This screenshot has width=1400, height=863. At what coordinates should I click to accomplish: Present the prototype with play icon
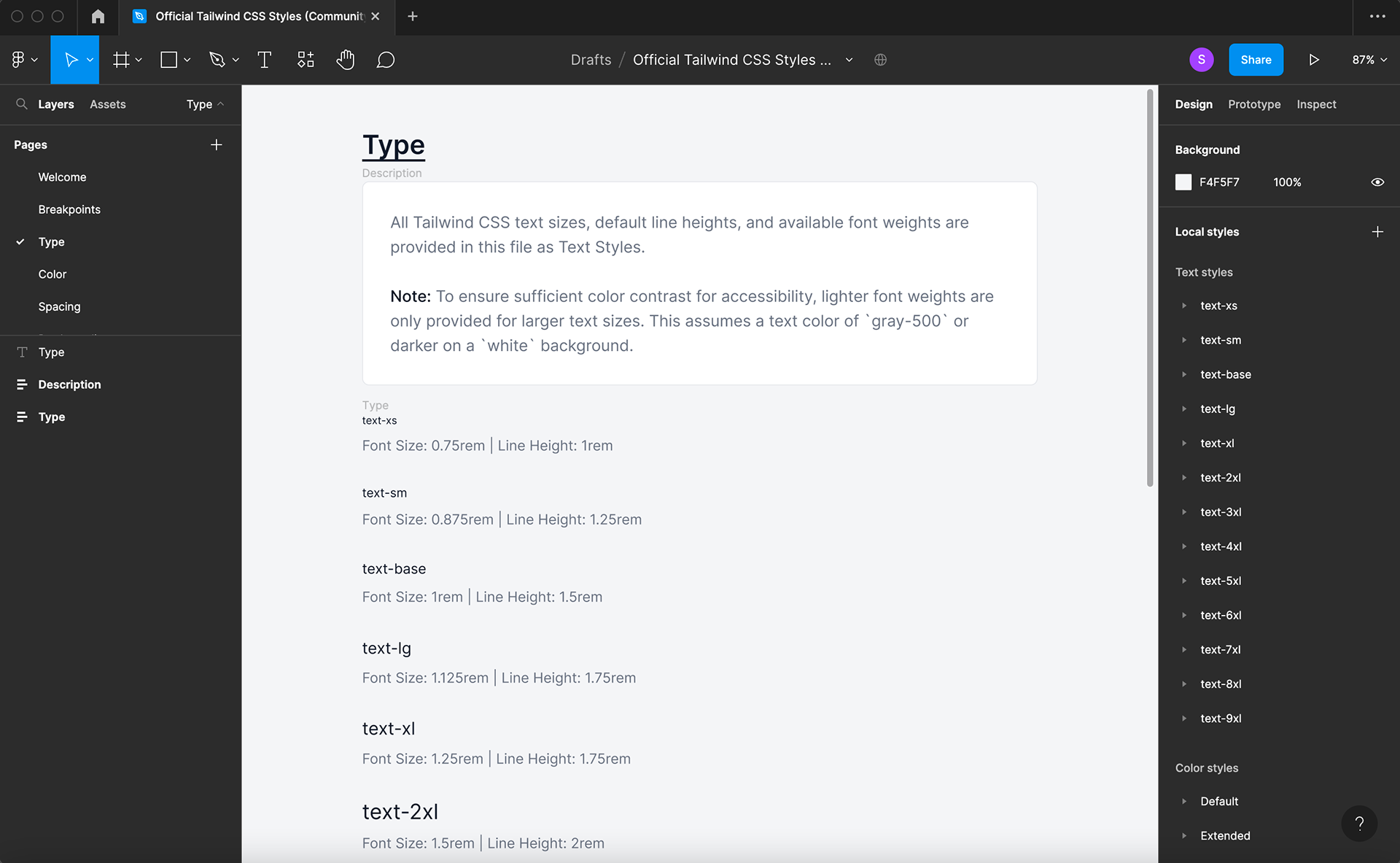pyautogui.click(x=1314, y=60)
